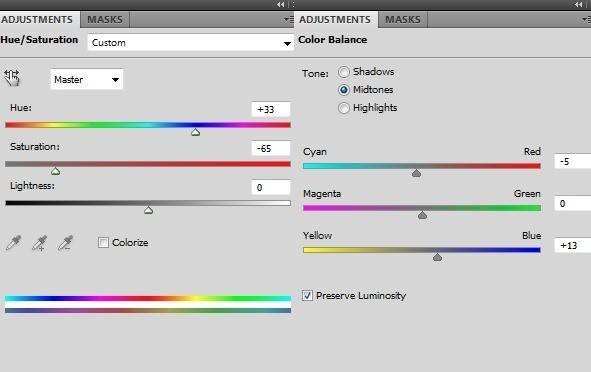
Task: Open the Color Balance panel flyout menu
Action: click(x=586, y=19)
